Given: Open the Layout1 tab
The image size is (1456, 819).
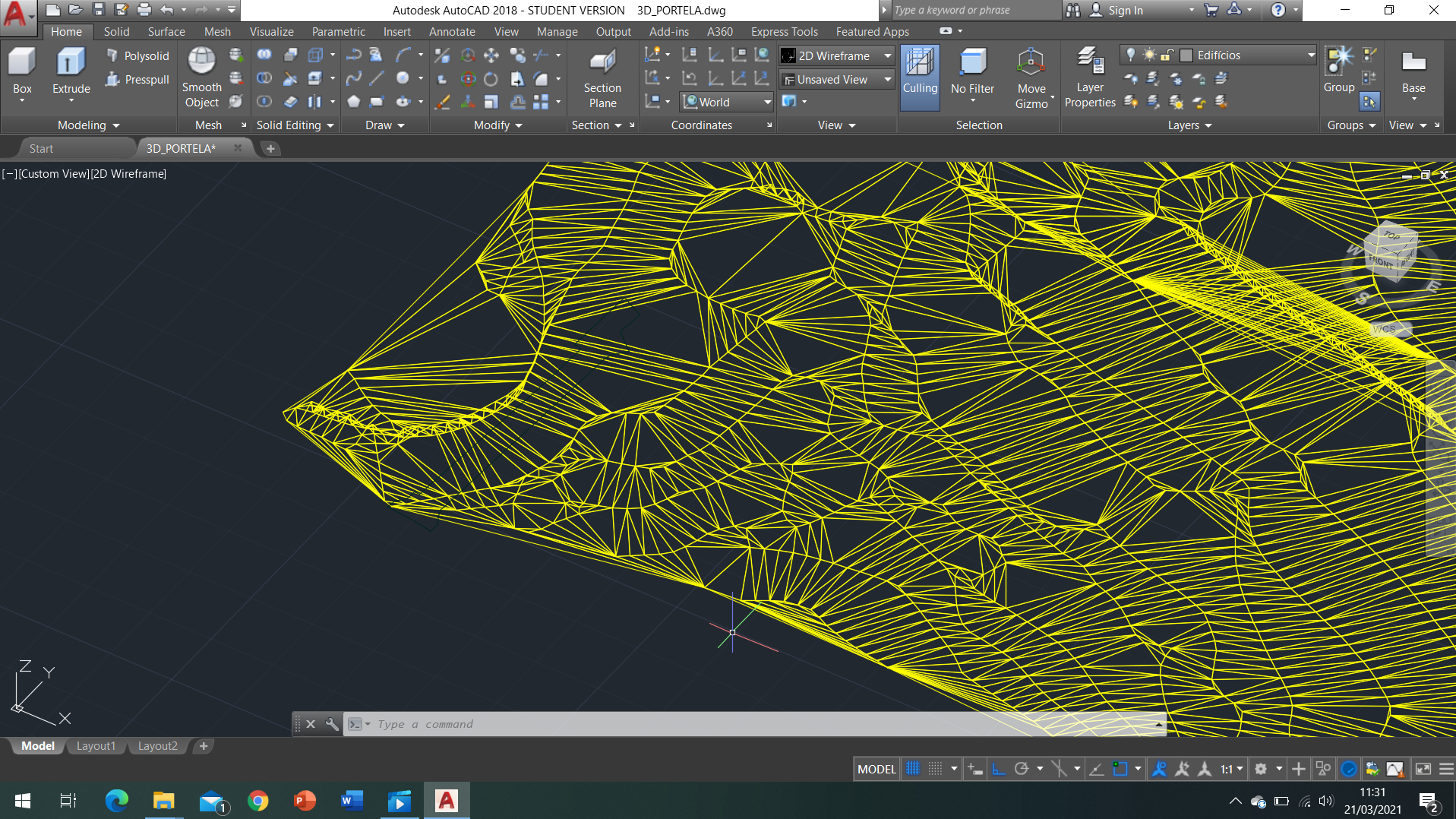Looking at the screenshot, I should click(96, 746).
